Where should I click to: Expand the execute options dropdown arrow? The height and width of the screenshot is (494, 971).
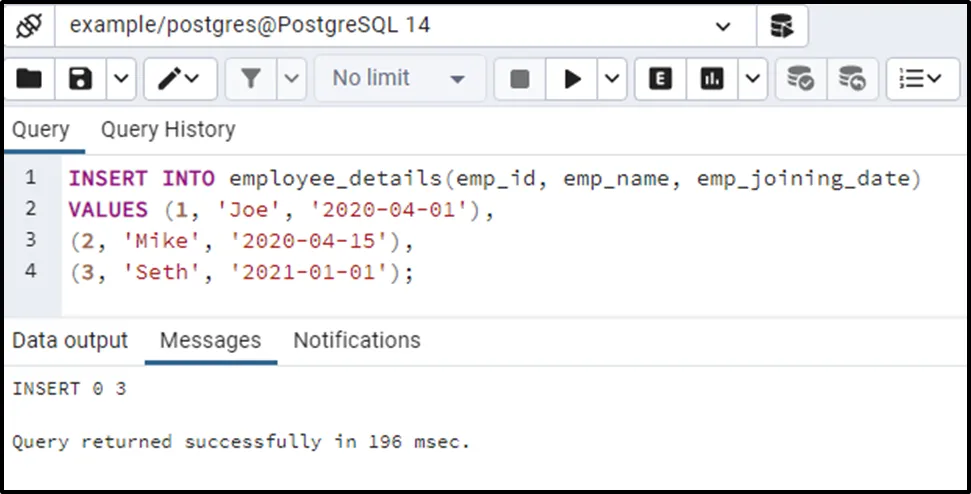click(612, 79)
